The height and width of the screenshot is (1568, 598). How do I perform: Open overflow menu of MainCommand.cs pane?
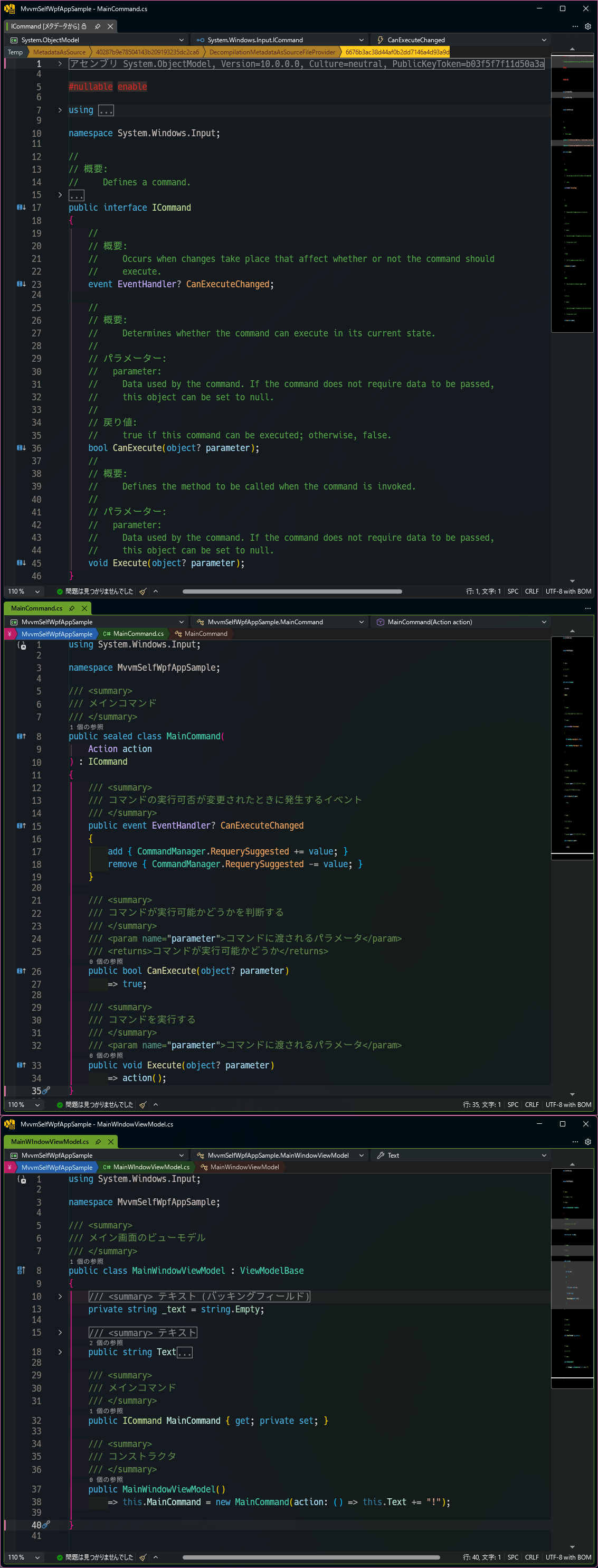tap(587, 608)
